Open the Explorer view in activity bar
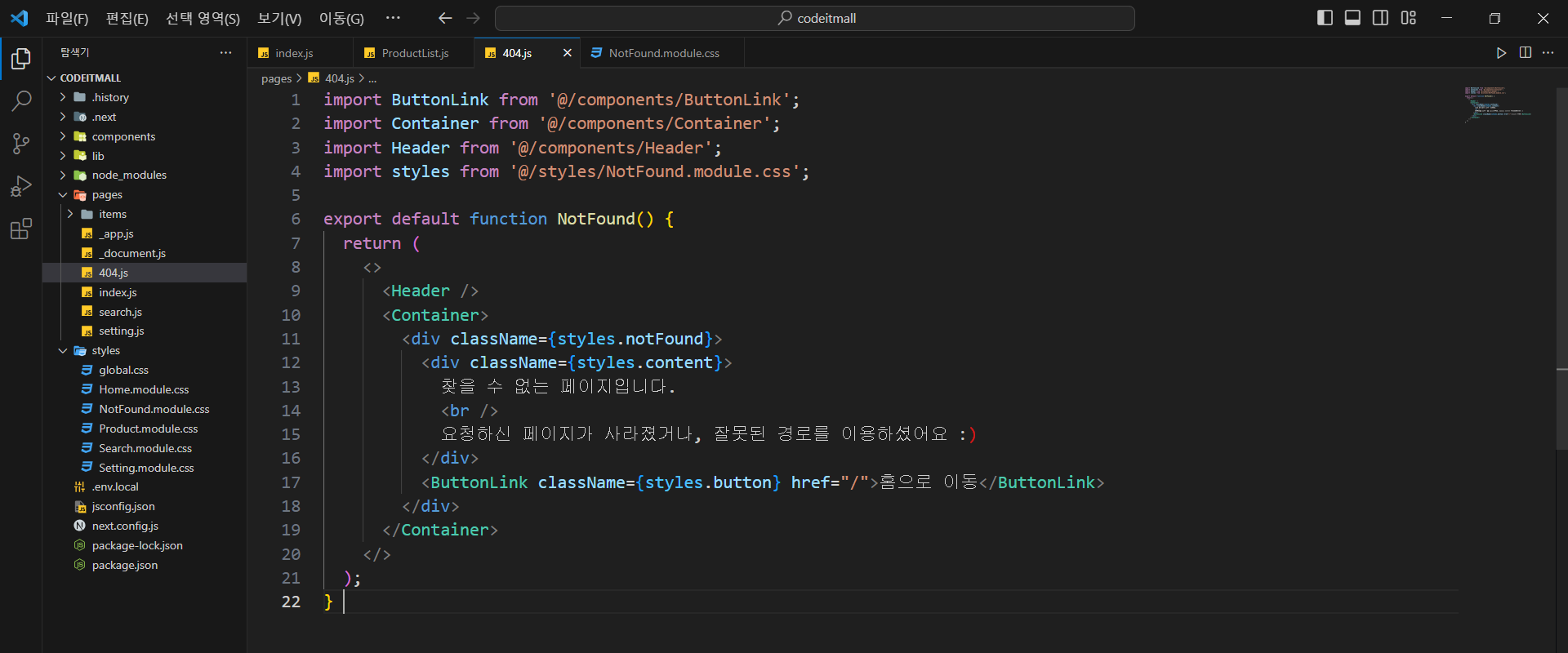The width and height of the screenshot is (1568, 653). click(21, 59)
